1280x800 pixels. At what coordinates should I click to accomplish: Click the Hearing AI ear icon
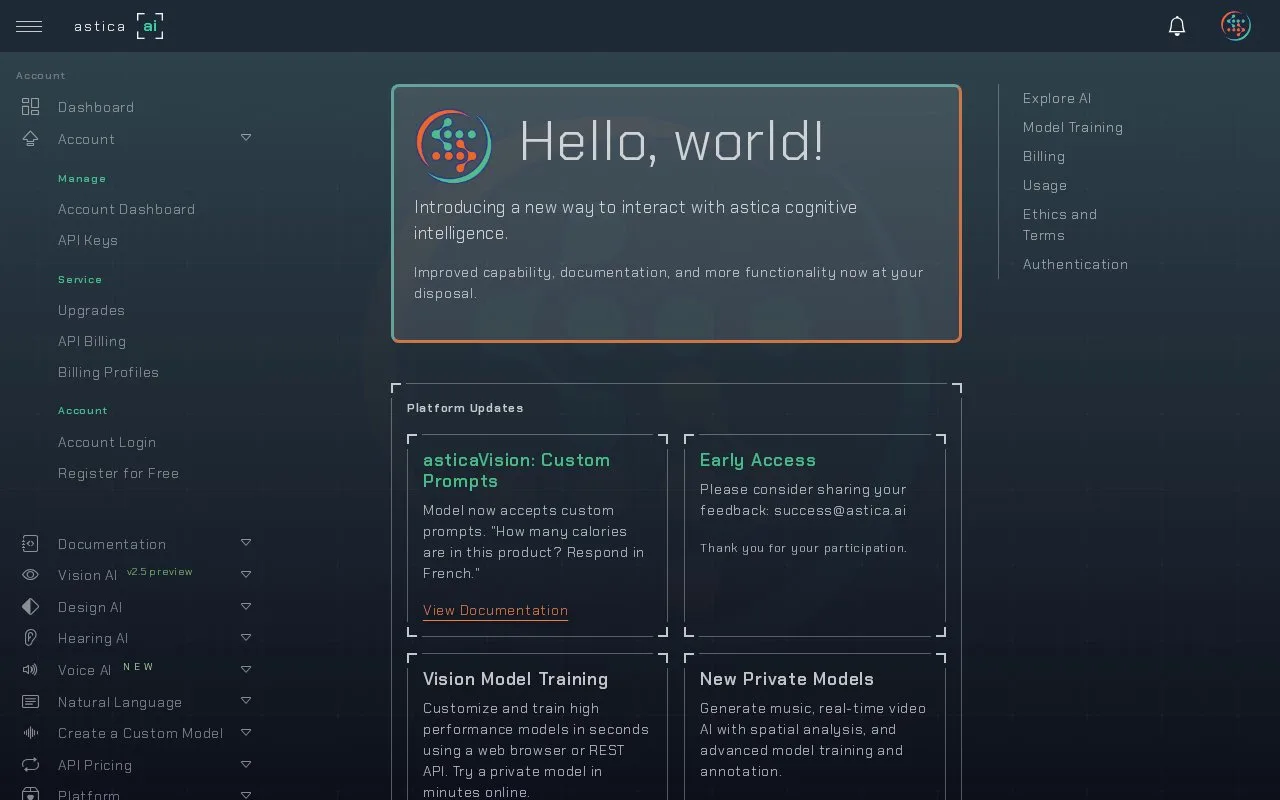pos(30,638)
